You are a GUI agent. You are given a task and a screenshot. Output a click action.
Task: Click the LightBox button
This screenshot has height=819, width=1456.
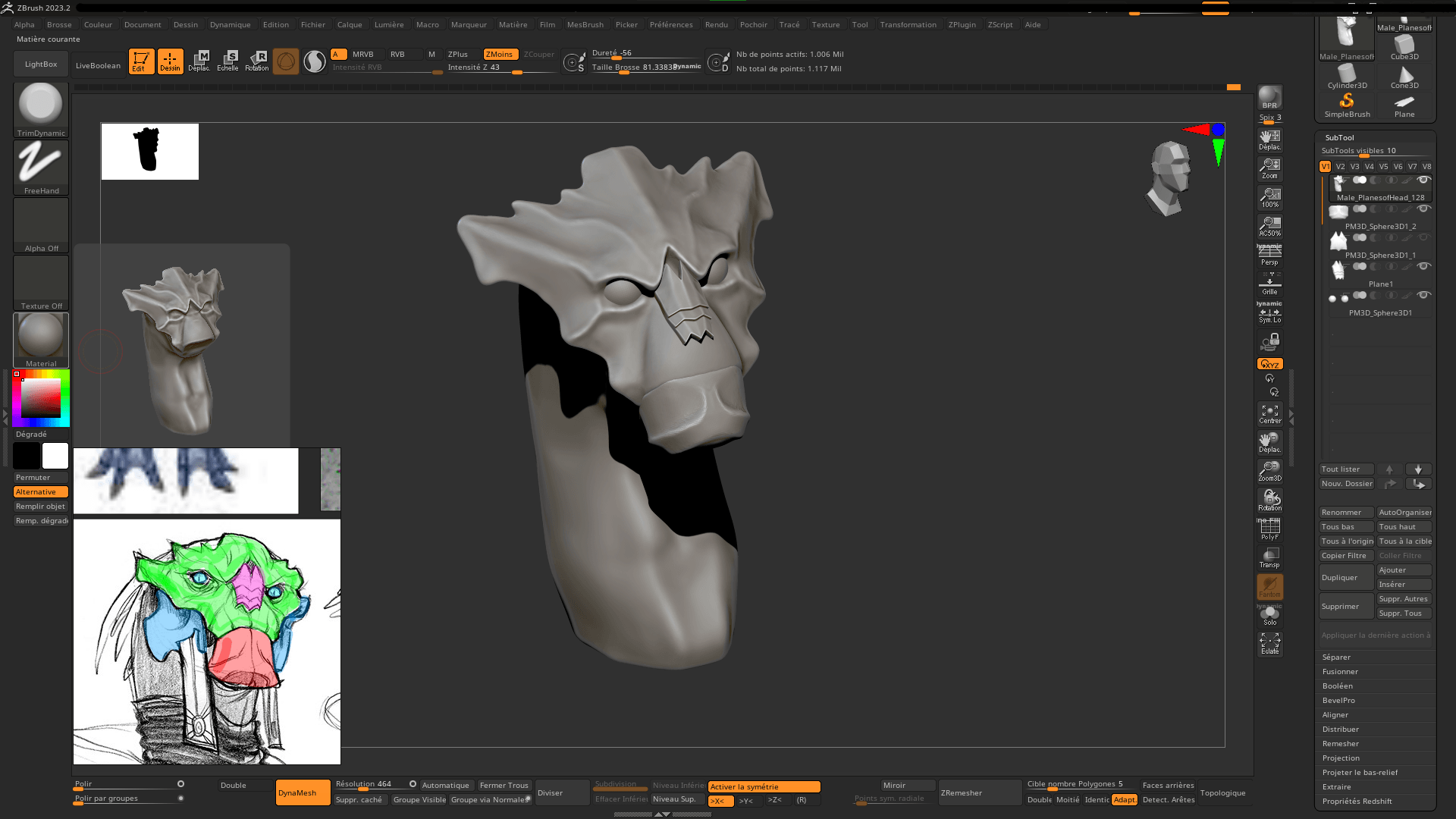coord(41,64)
